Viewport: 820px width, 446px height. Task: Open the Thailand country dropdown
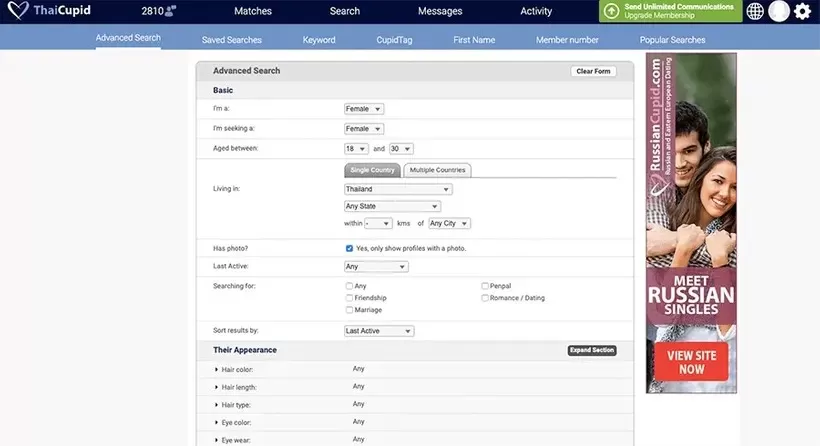398,189
